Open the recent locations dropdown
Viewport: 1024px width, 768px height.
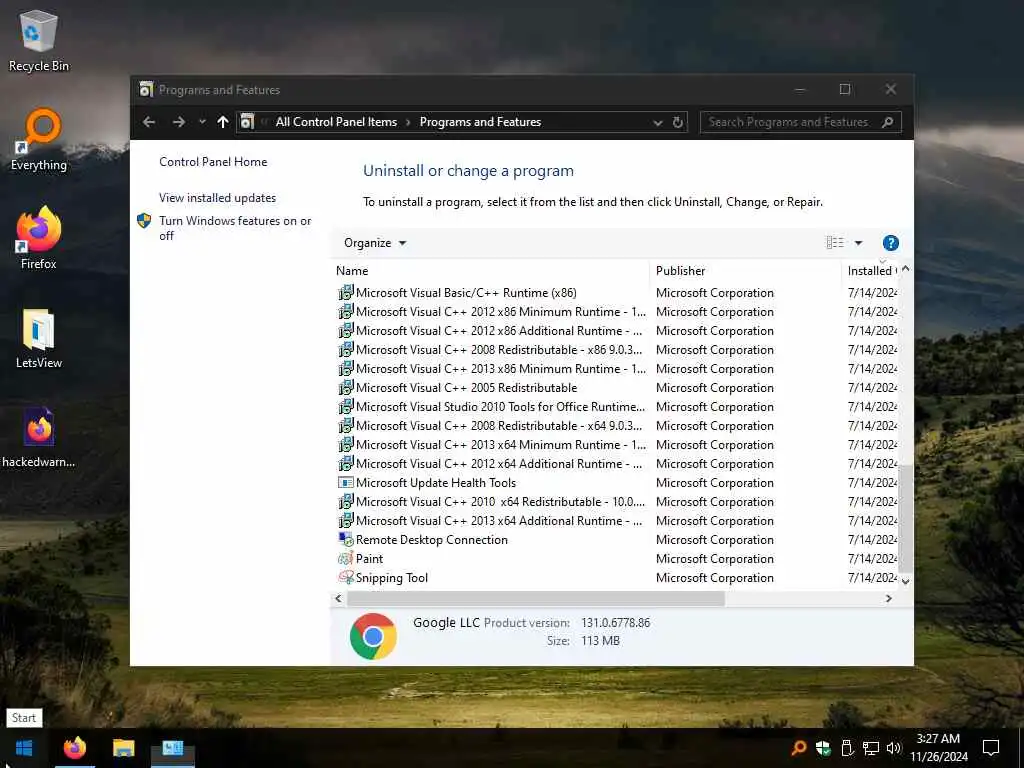[202, 122]
